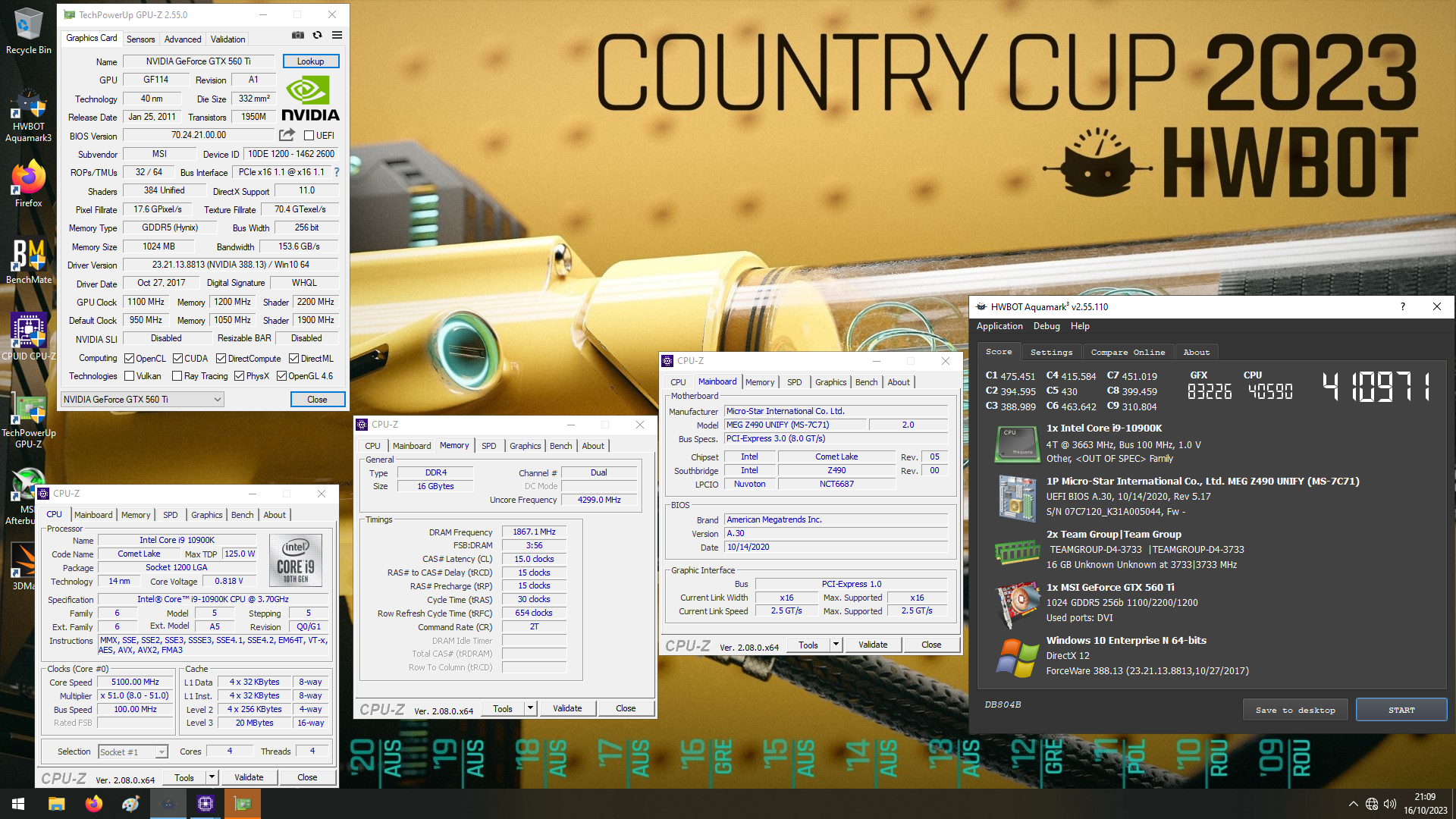Click the Bus Interface question mark icon

point(337,172)
